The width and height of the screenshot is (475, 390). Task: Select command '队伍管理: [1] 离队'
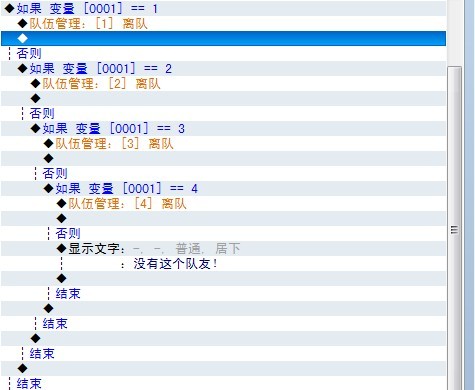[x=223, y=24]
